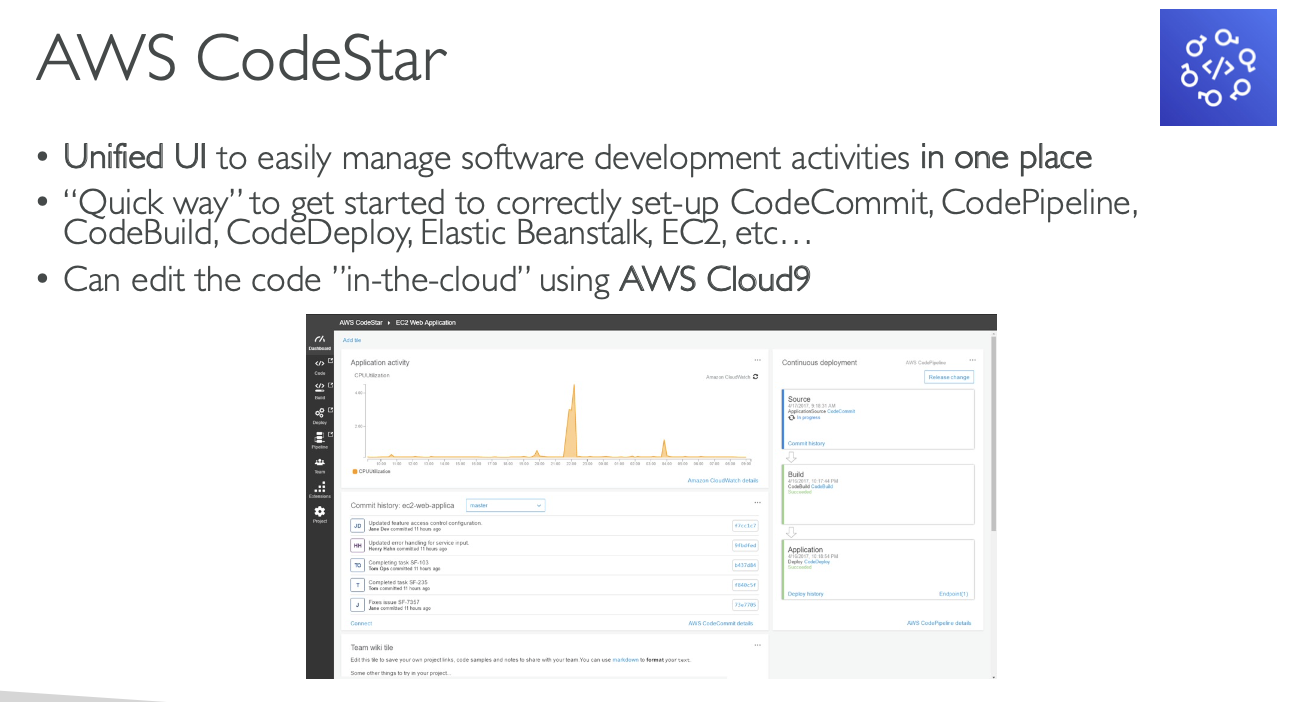Open the CodeDeploy link in Application stage
Image resolution: width=1290 pixels, height=702 pixels.
point(817,562)
